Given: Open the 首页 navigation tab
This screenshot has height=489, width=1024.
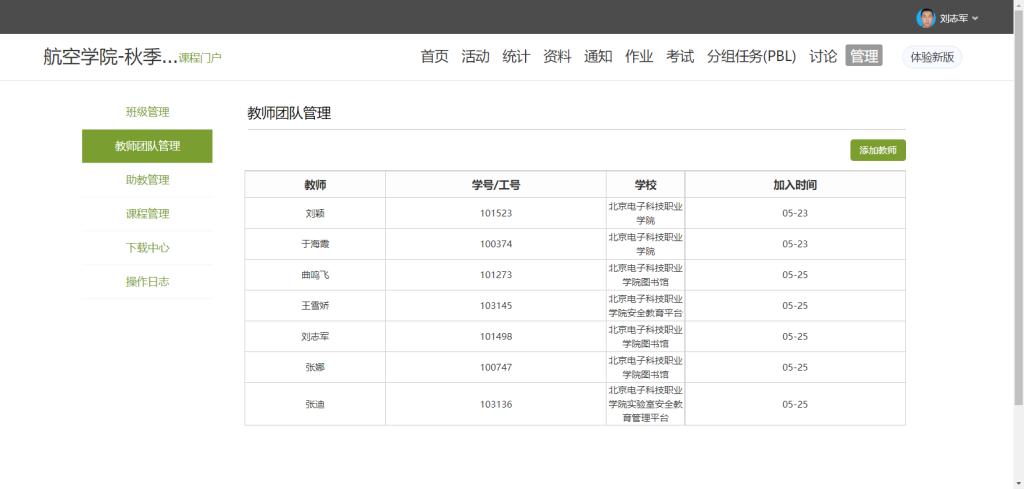Looking at the screenshot, I should tap(434, 57).
